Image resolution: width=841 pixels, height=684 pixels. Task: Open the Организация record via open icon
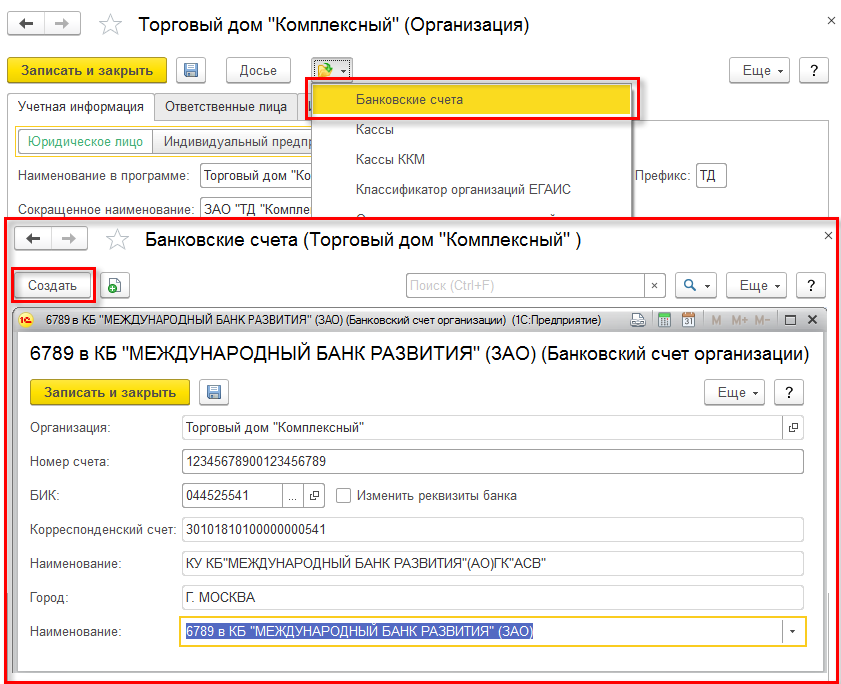(793, 428)
